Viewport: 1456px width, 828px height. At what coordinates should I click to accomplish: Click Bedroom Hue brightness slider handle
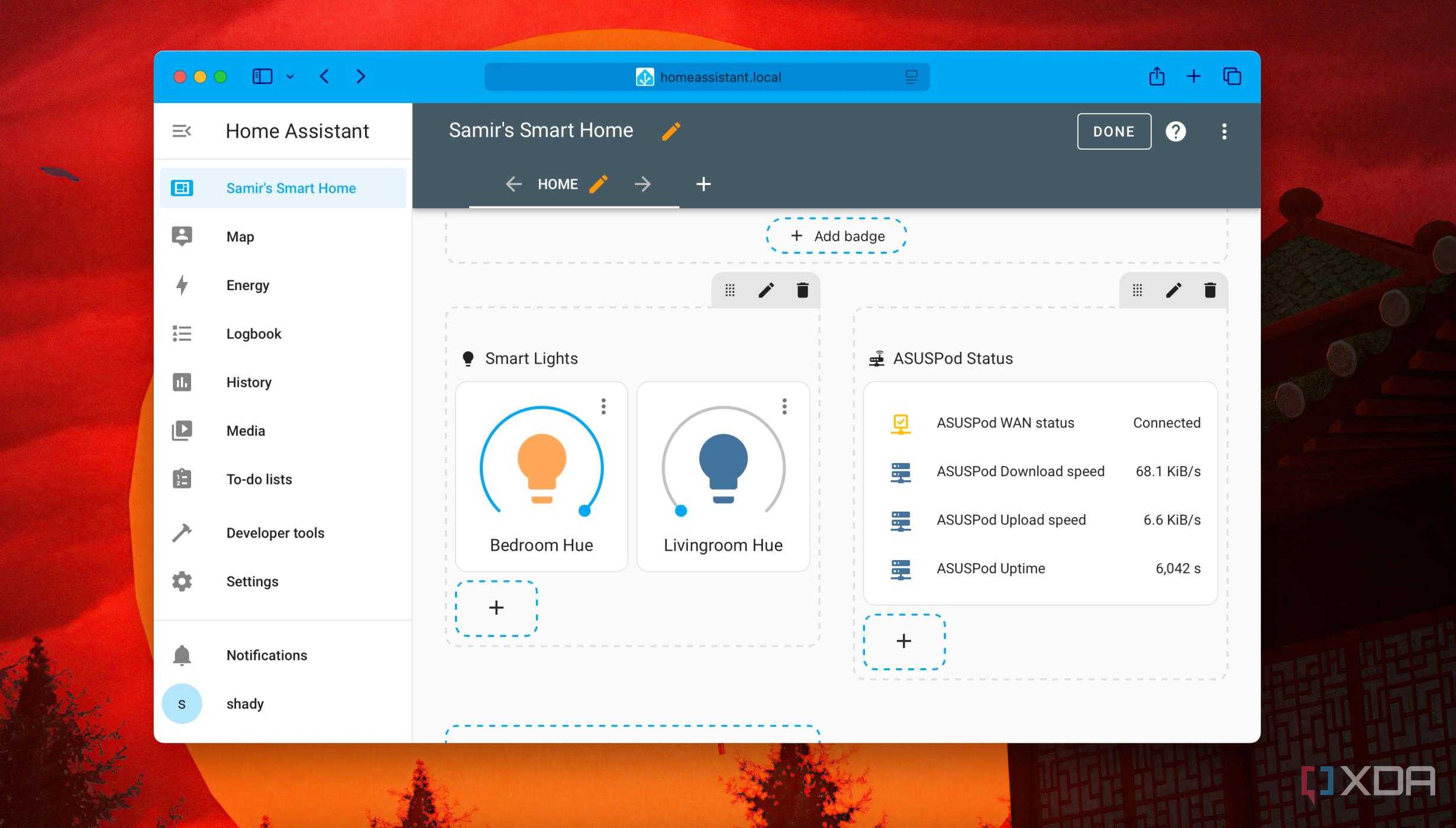pos(585,511)
